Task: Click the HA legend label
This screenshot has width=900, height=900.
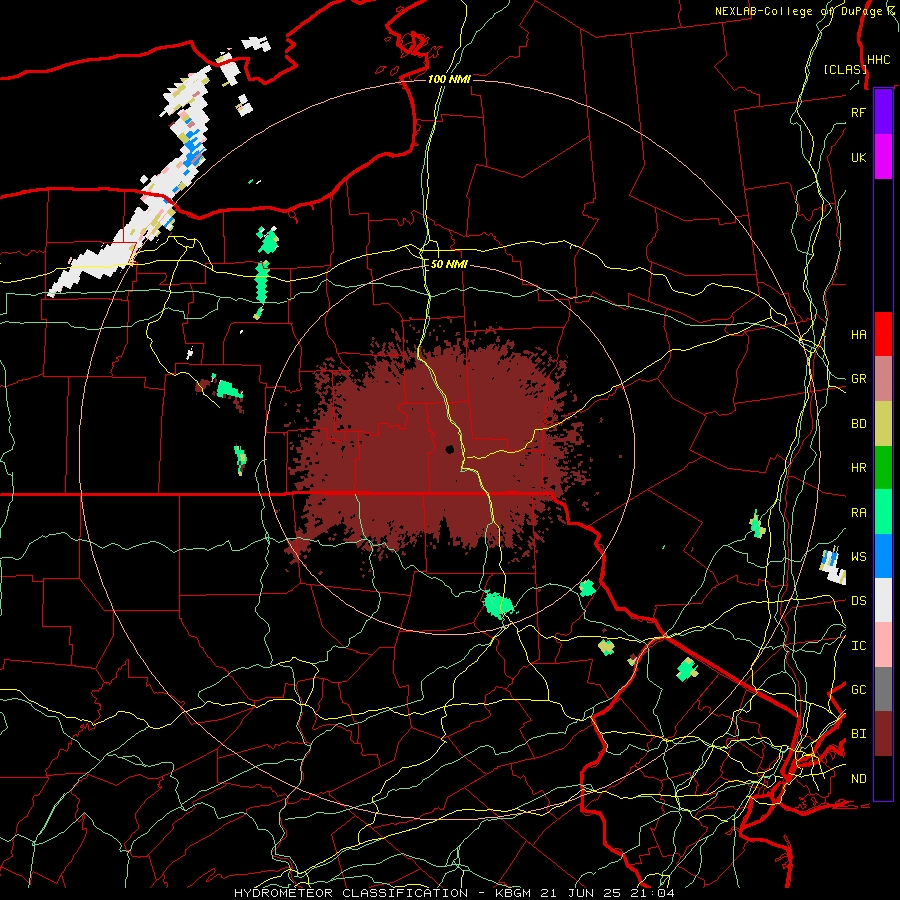Action: click(x=858, y=335)
